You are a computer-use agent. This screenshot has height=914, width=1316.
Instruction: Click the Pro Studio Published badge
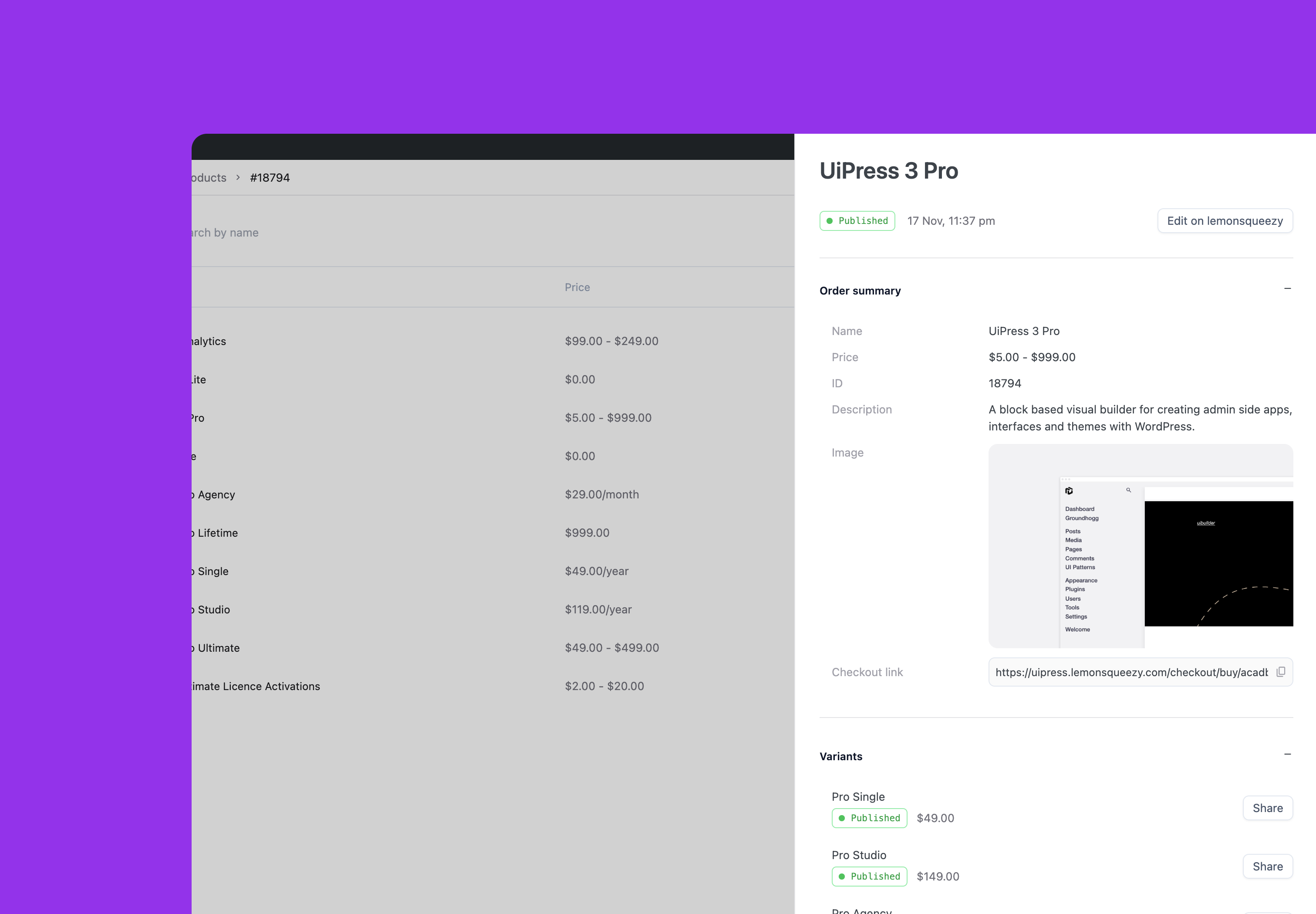click(869, 876)
